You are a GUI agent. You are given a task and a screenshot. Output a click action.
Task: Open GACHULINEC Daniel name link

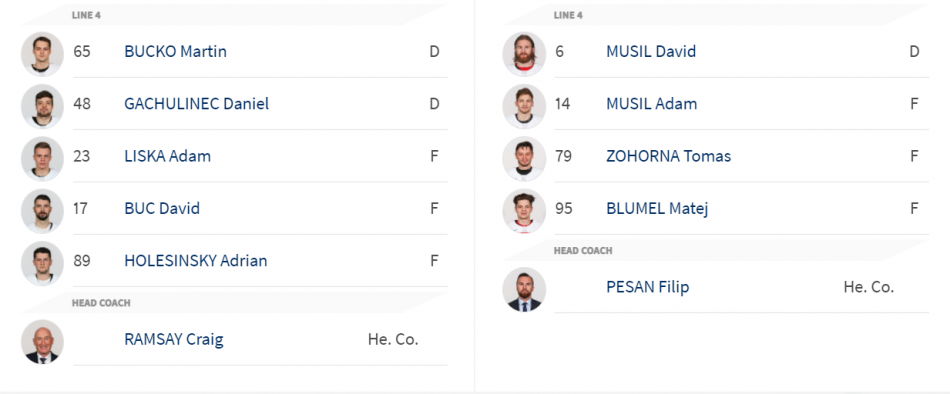click(x=196, y=104)
